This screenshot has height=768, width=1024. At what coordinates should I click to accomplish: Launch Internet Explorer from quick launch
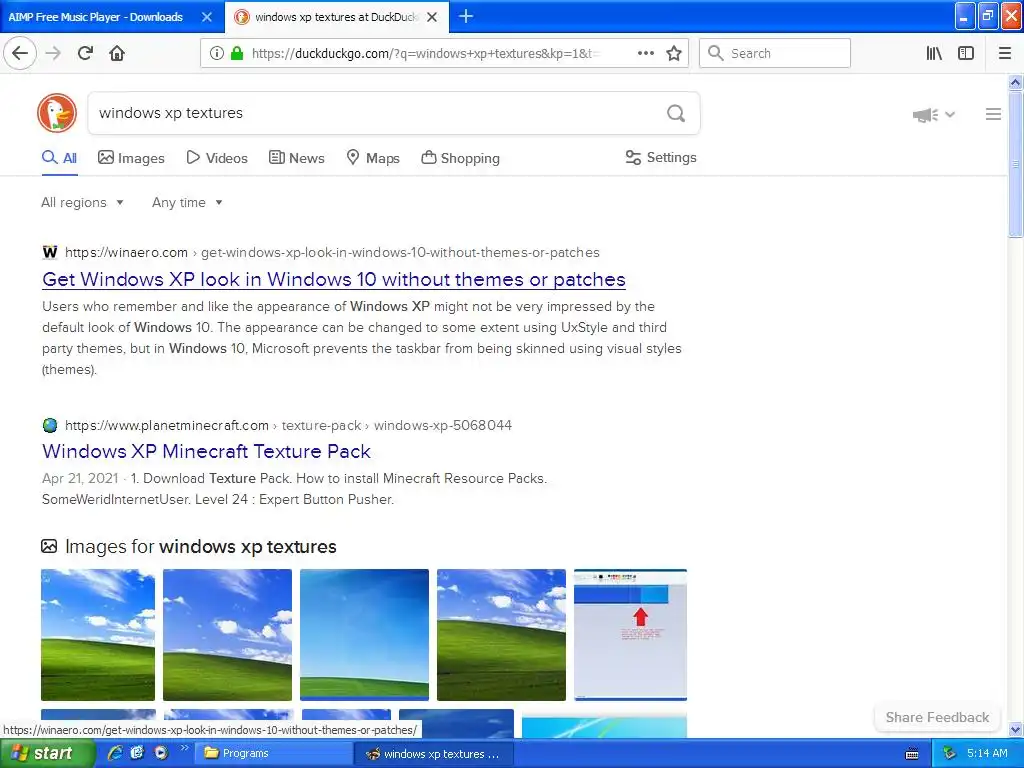point(115,753)
